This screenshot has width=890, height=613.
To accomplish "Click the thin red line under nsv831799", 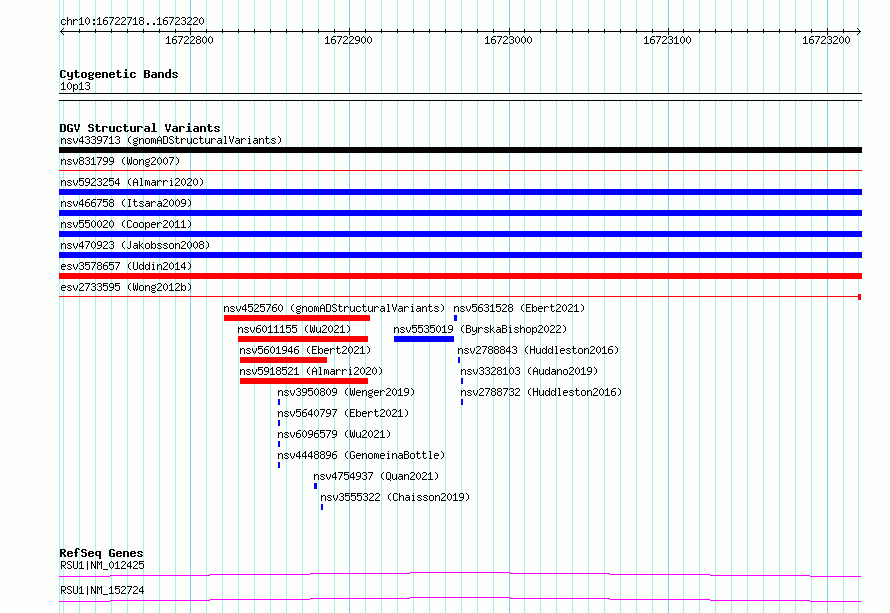I will point(460,170).
